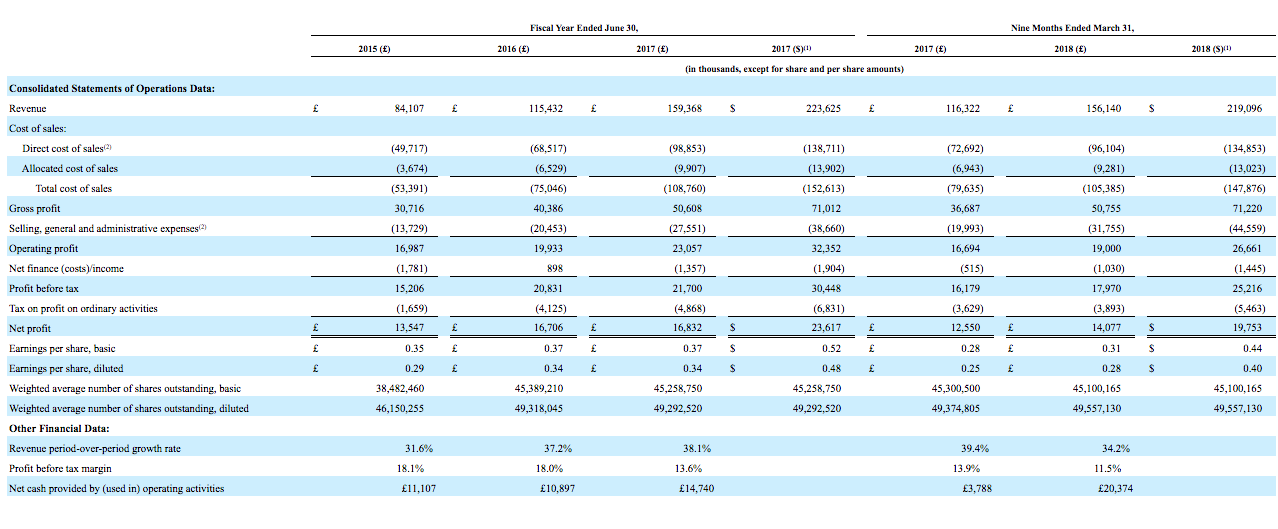This screenshot has height=529, width=1278.
Task: Click the operating cash value £11,107
Action: [x=417, y=488]
